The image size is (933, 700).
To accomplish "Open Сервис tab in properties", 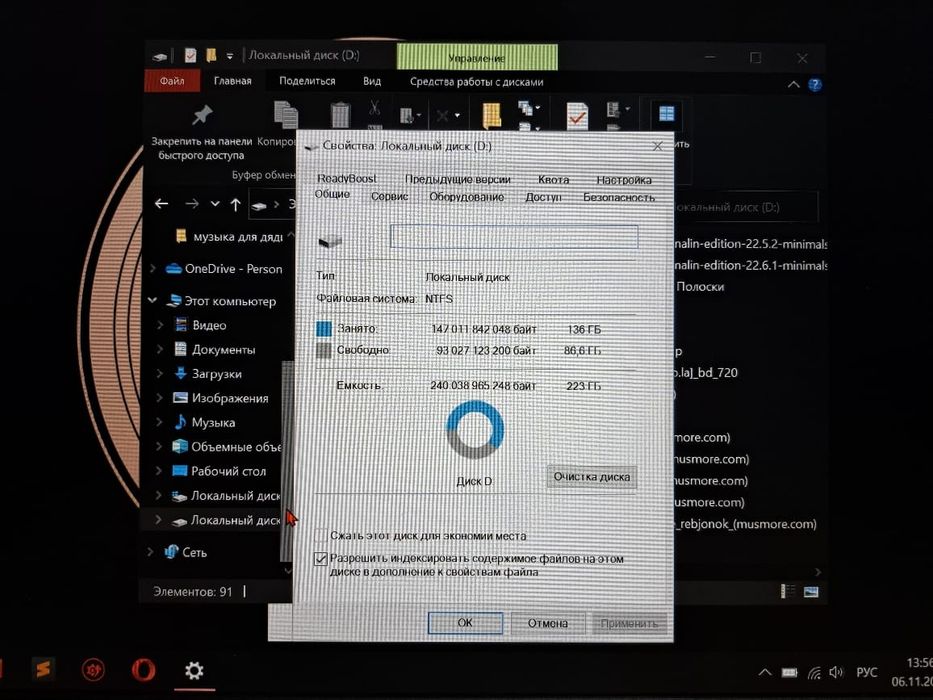I will tap(389, 196).
